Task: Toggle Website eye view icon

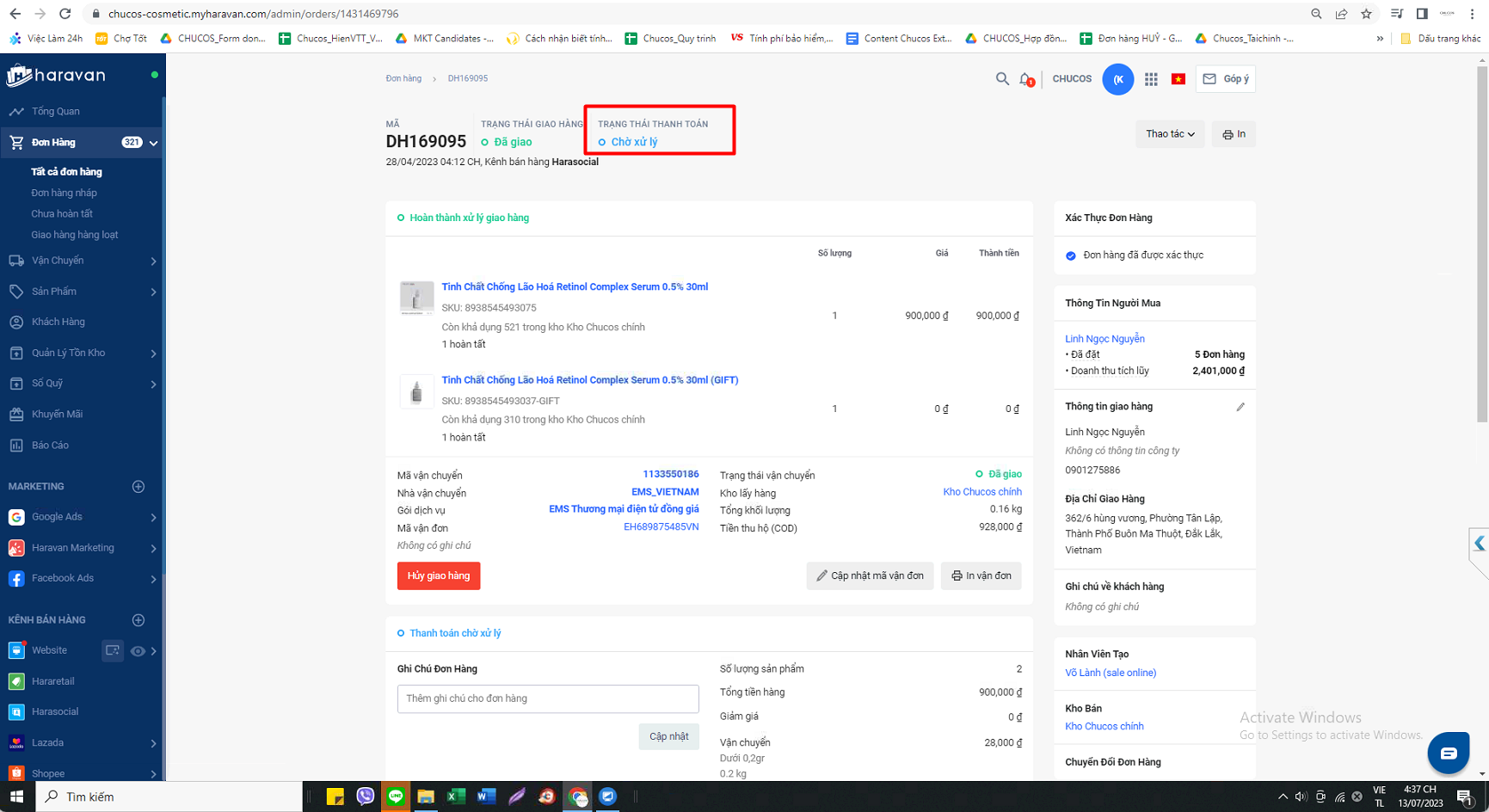Action: tap(138, 651)
